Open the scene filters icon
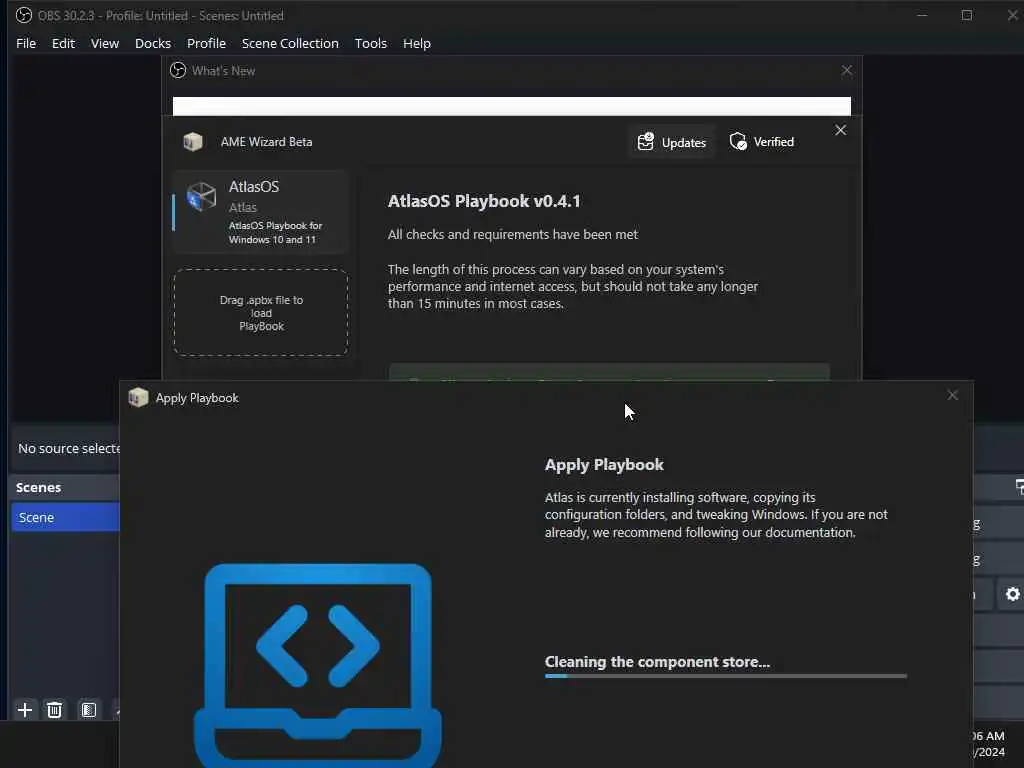This screenshot has width=1024, height=768. click(x=88, y=710)
